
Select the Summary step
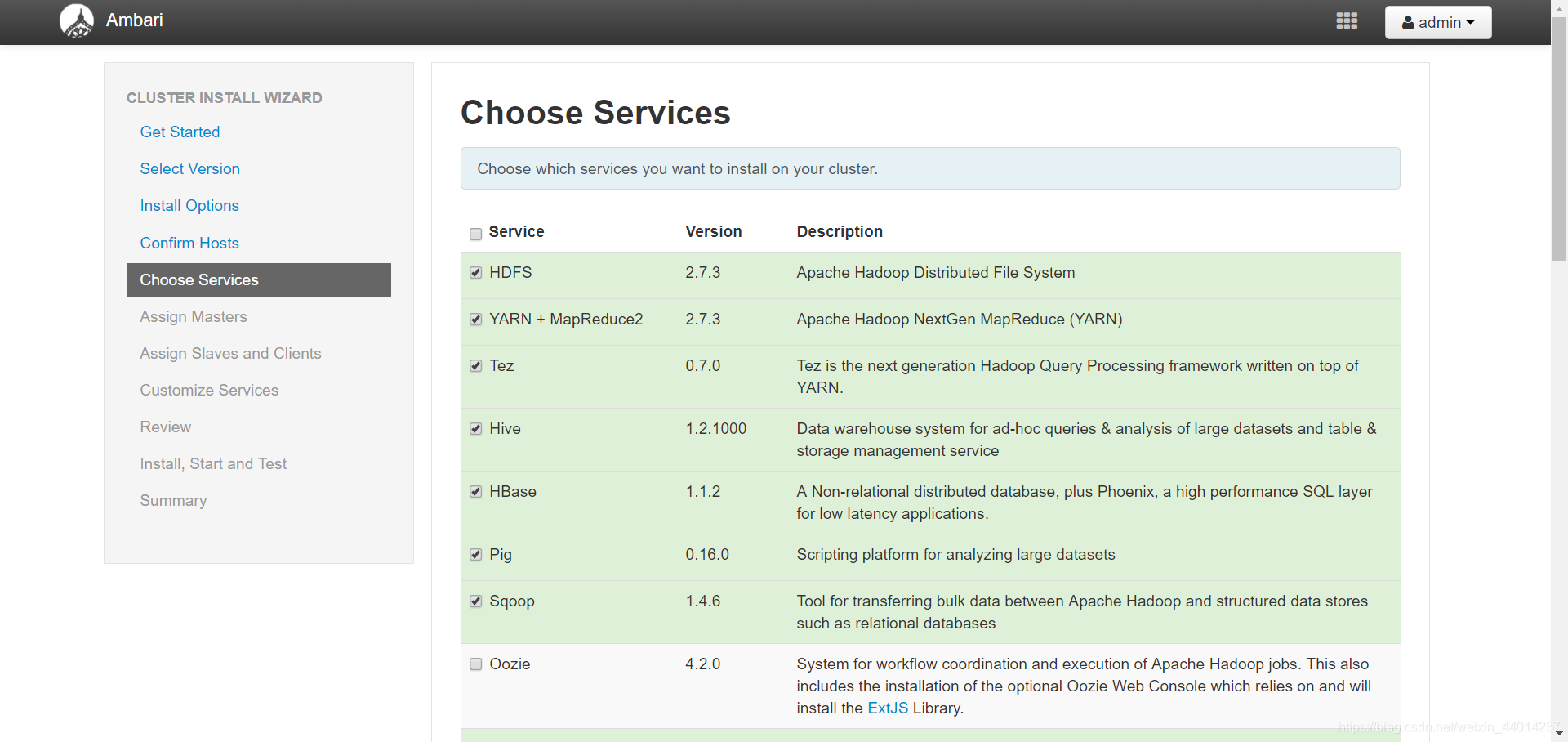[x=173, y=500]
